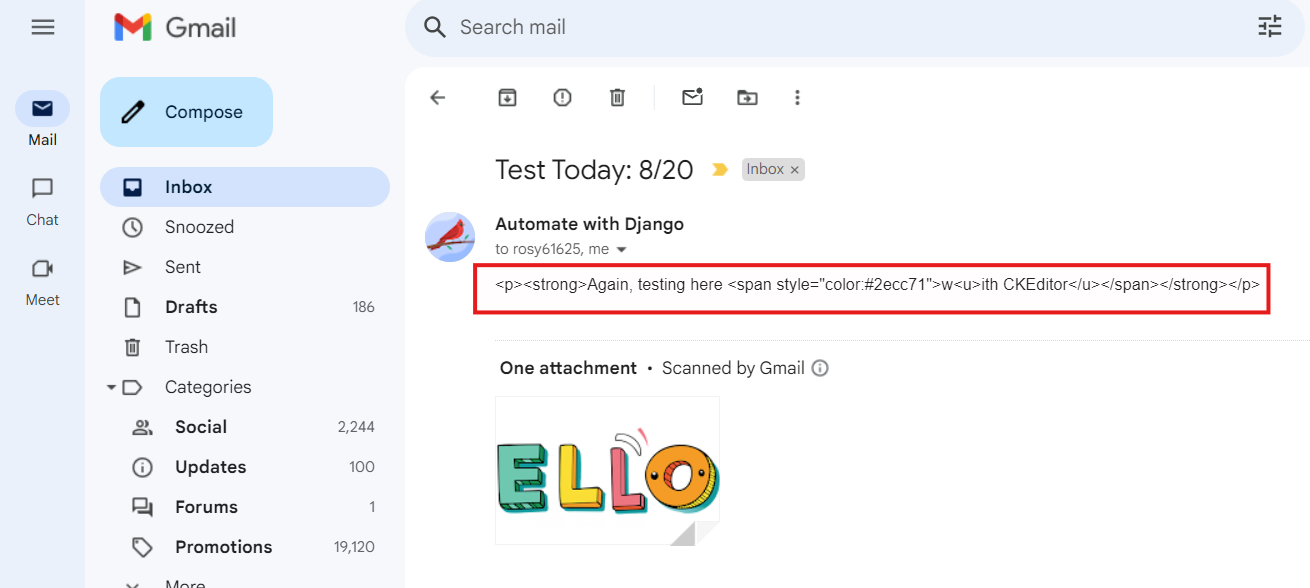Click the Compose button

click(186, 112)
